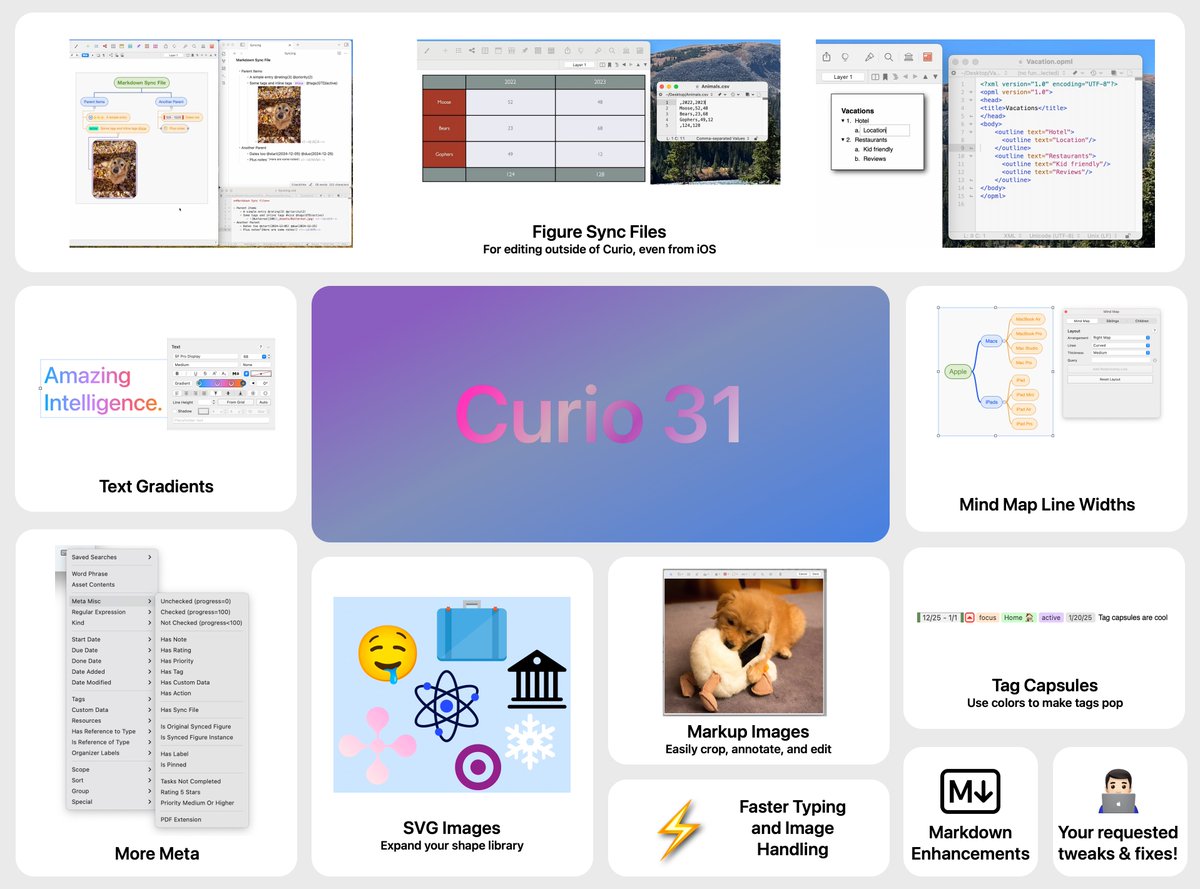This screenshot has height=889, width=1200.
Task: Click the Share icon in the Vacations toolbar
Action: pos(826,57)
